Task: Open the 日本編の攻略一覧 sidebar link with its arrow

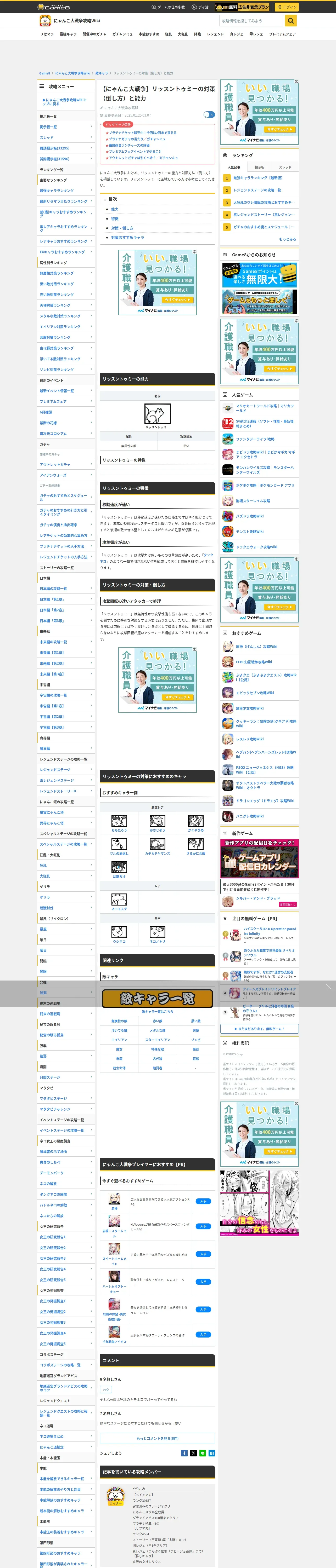Action: [x=66, y=589]
